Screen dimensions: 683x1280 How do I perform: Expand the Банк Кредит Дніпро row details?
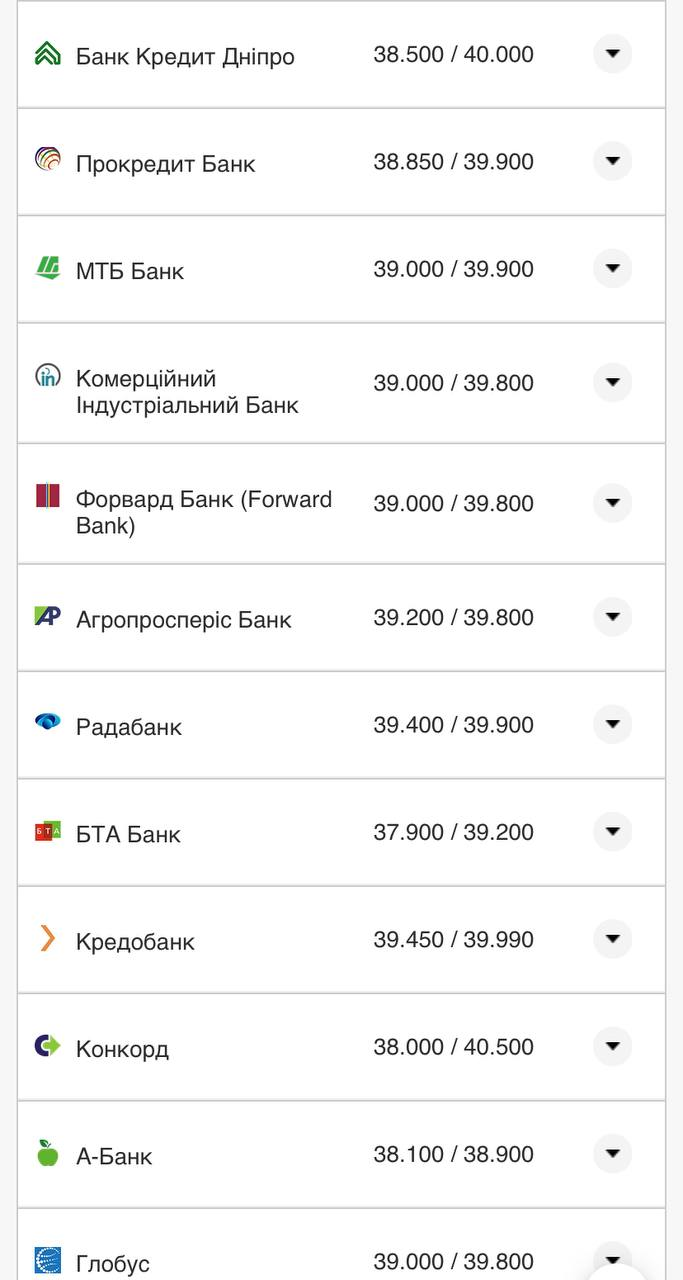tap(612, 53)
